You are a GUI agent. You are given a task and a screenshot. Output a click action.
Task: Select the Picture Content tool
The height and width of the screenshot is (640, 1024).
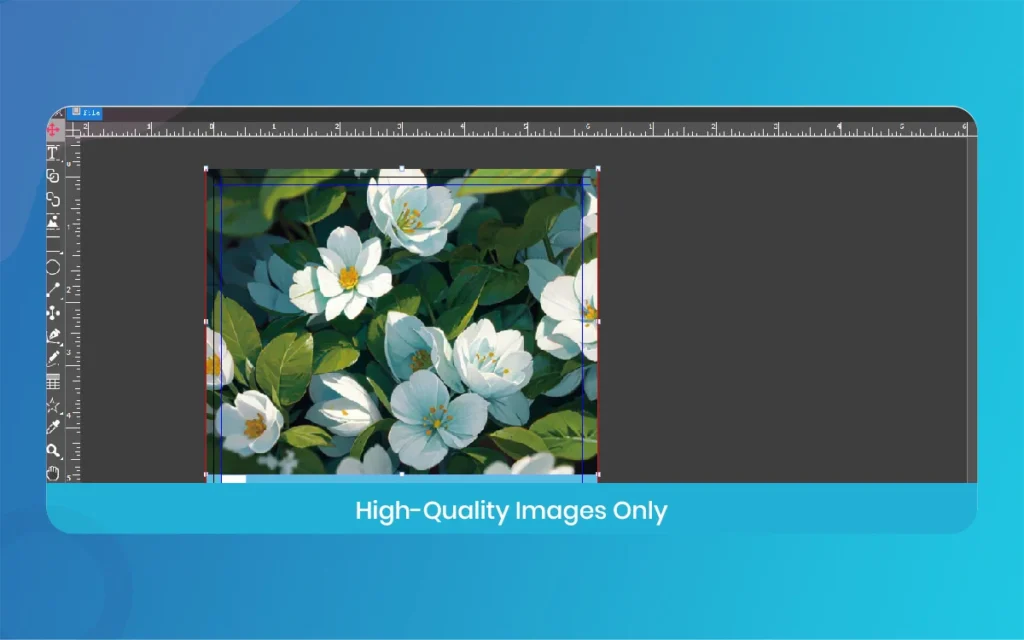point(54,222)
